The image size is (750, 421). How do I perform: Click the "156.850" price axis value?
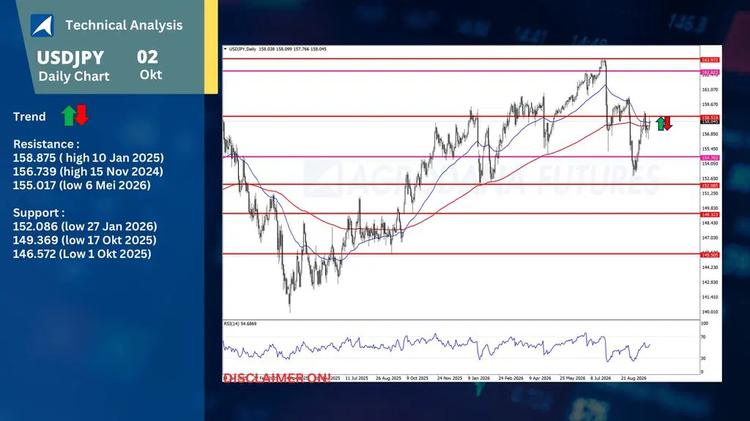[710, 134]
